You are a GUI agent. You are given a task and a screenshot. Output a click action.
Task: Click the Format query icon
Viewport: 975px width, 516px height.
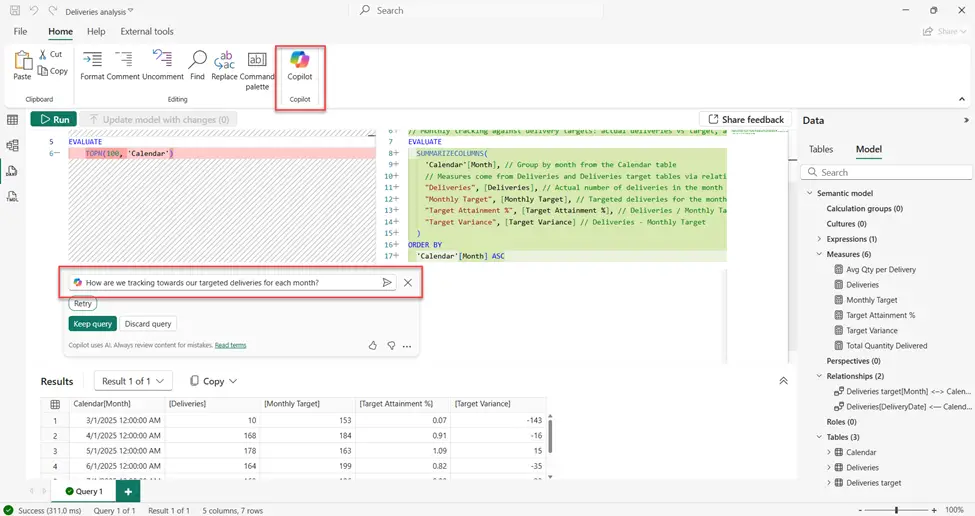coord(92,64)
